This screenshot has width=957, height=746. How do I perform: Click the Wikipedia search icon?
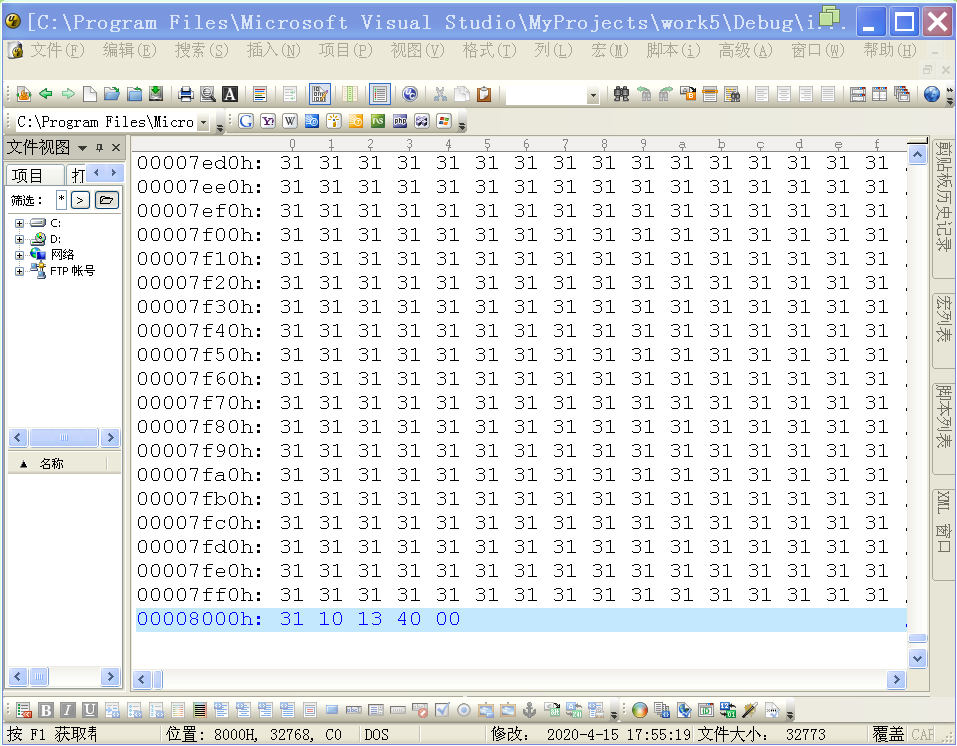tap(290, 121)
